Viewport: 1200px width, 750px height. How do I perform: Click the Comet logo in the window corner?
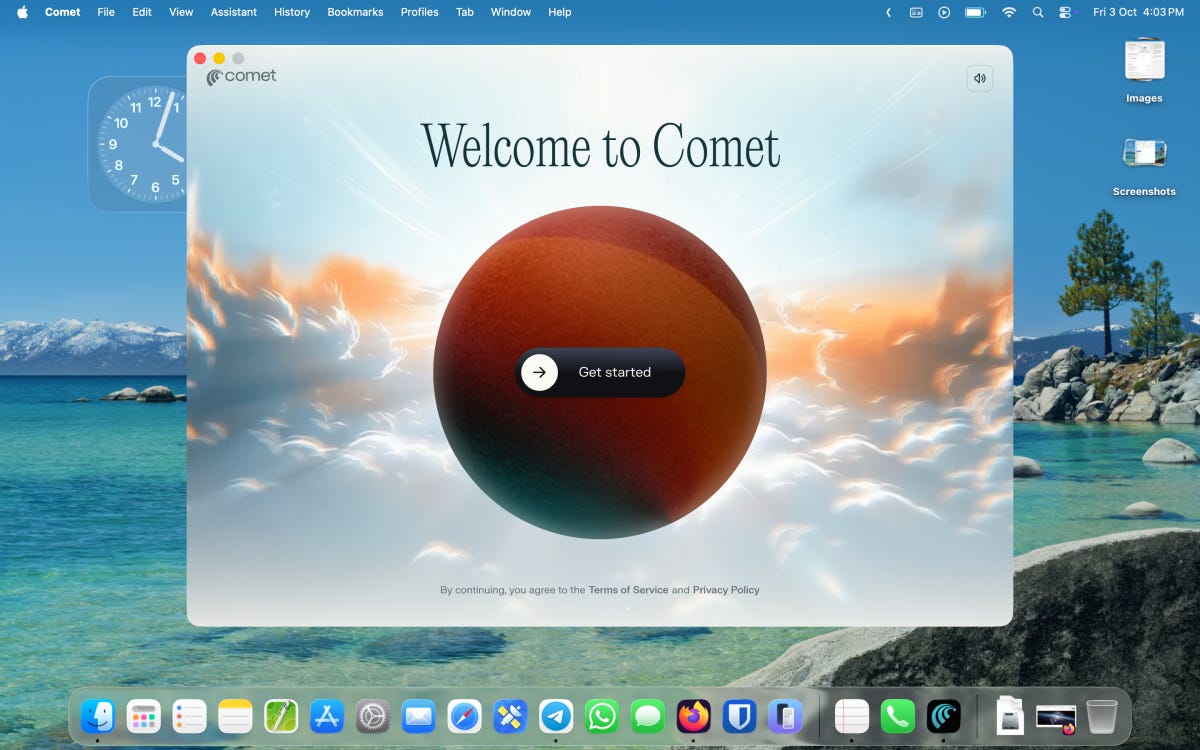click(x=240, y=76)
